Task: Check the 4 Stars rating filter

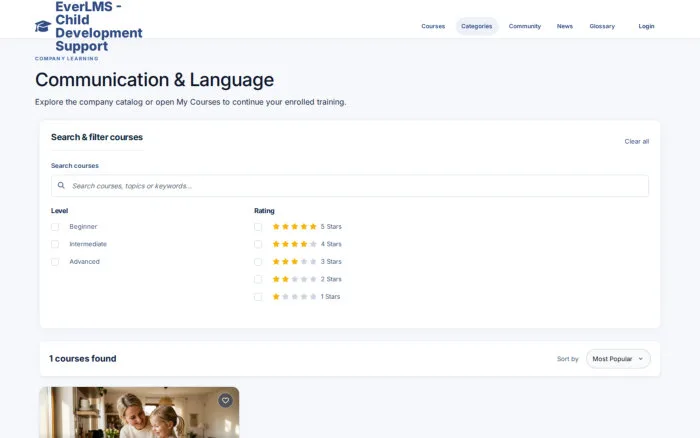Action: pyautogui.click(x=258, y=244)
